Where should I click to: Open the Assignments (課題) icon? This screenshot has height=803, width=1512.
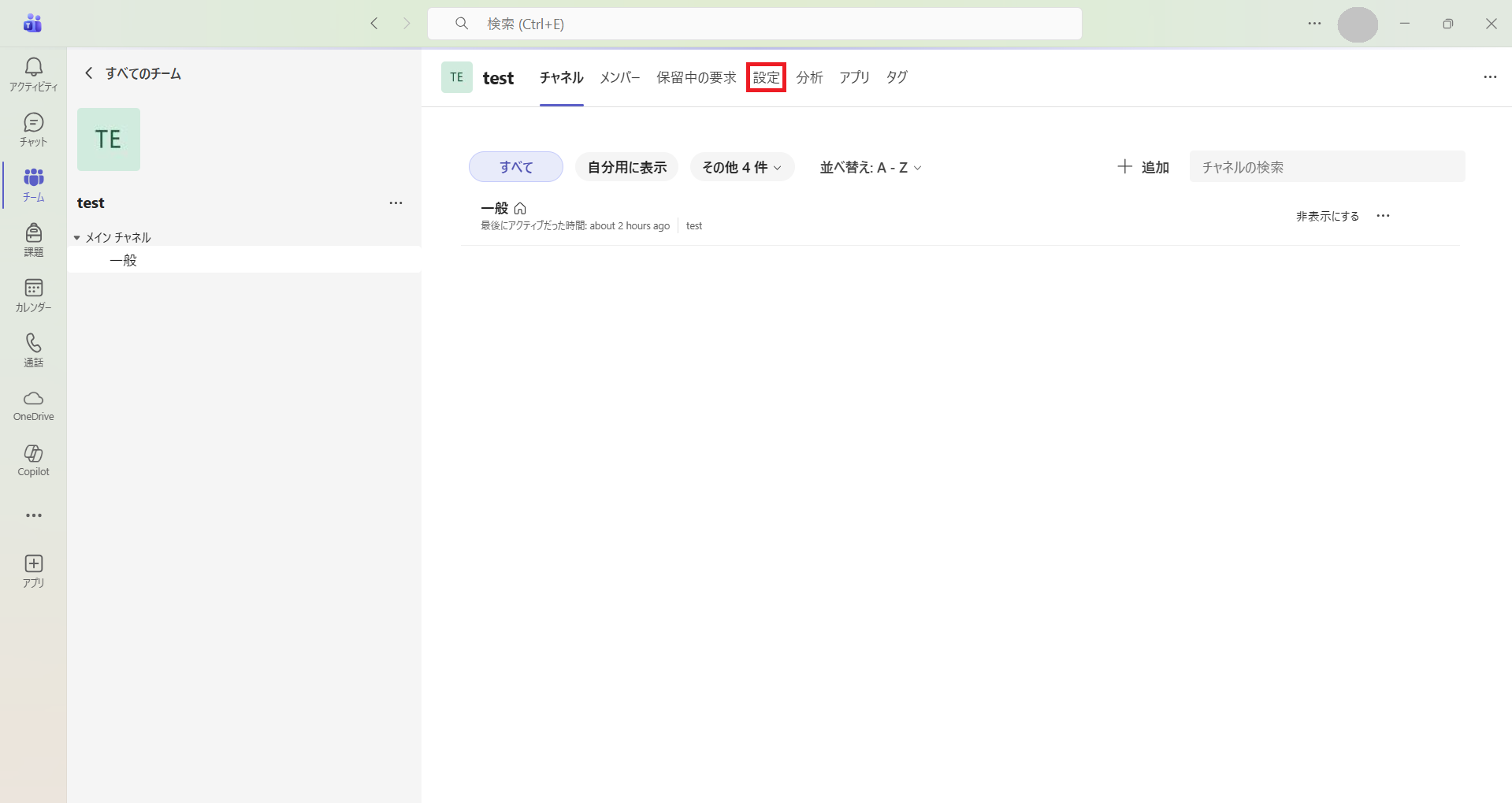(33, 240)
